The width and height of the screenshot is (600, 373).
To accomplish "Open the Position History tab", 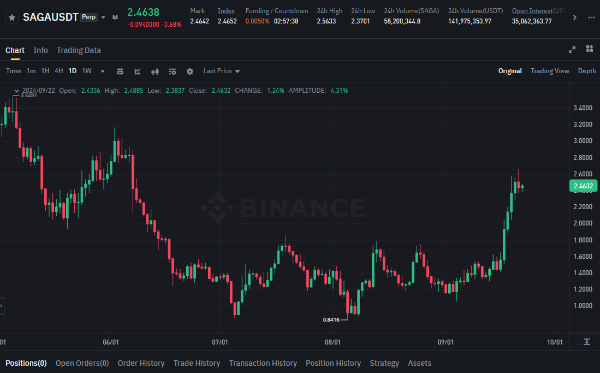I will 333,363.
